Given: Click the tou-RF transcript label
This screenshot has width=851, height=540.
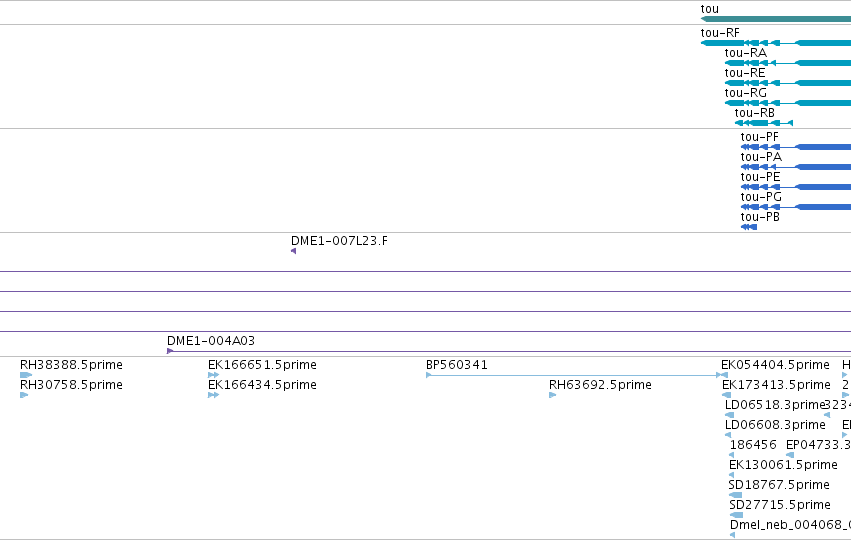Looking at the screenshot, I should [720, 33].
